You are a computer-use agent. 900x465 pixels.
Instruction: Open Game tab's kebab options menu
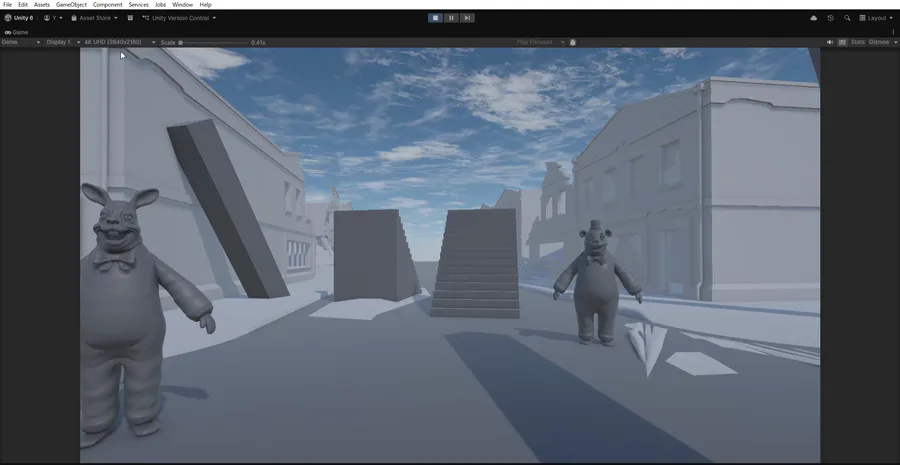[894, 32]
